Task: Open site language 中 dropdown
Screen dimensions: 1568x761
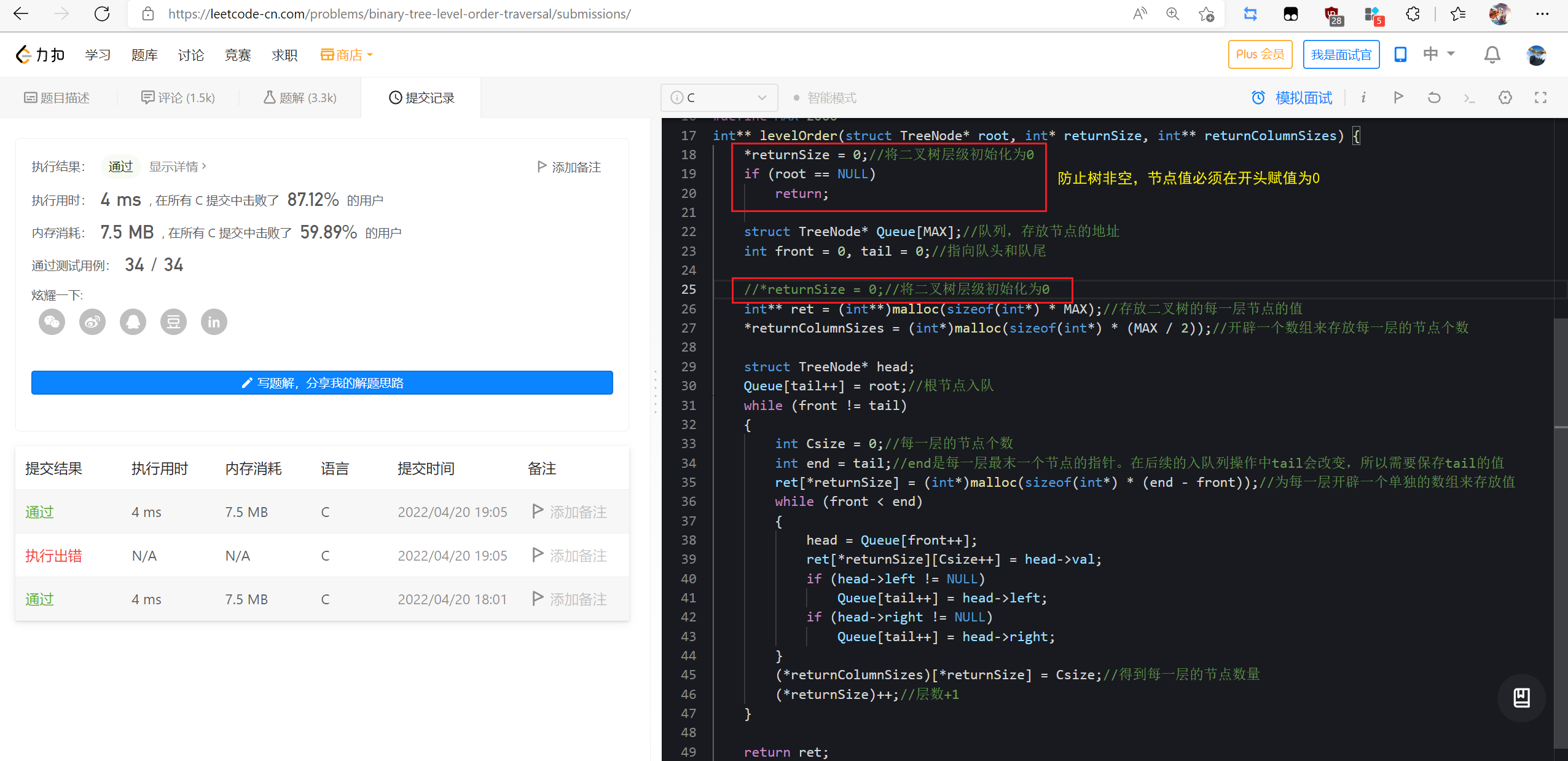Action: click(1439, 54)
